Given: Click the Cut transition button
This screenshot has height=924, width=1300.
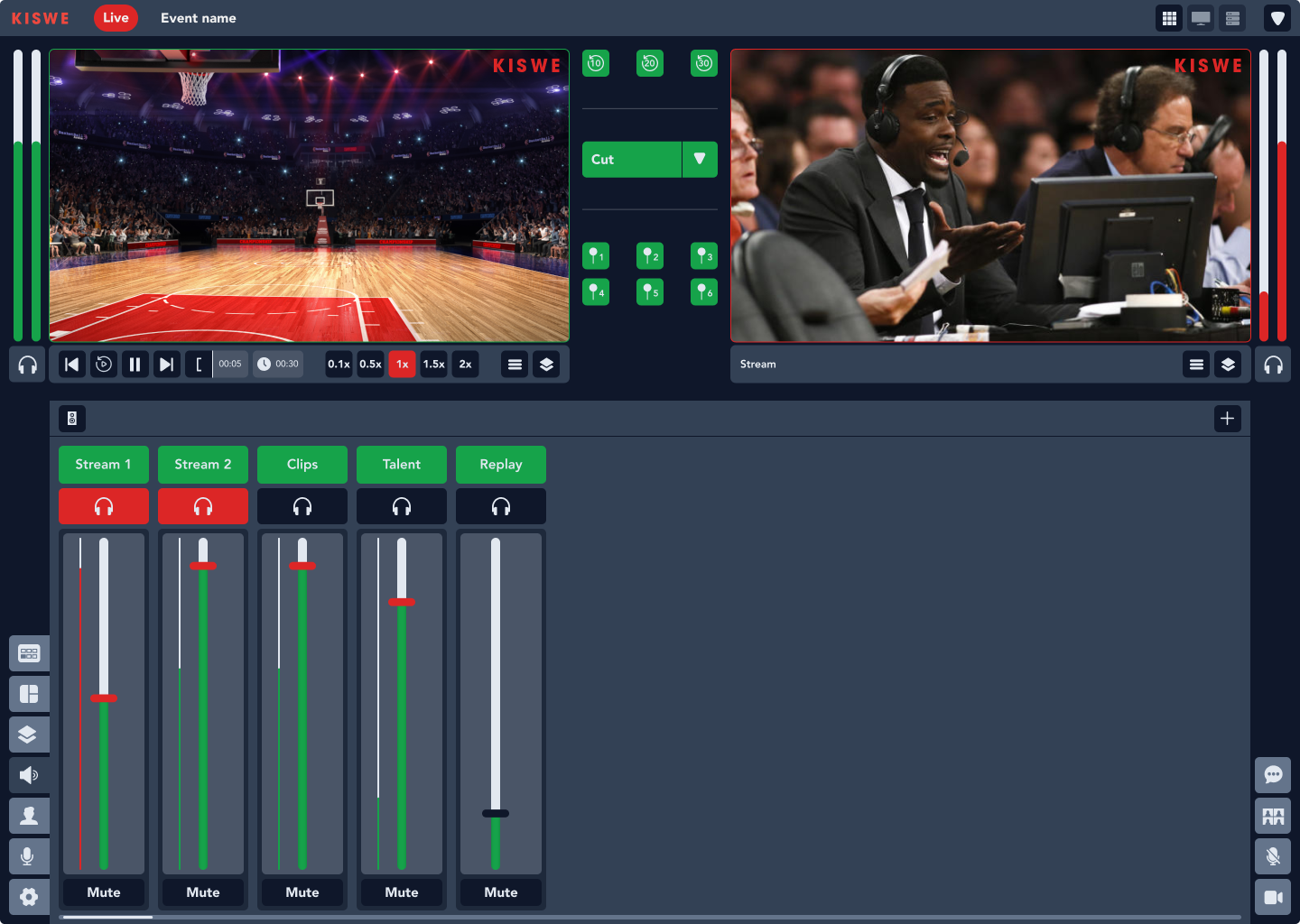Looking at the screenshot, I should (x=632, y=159).
